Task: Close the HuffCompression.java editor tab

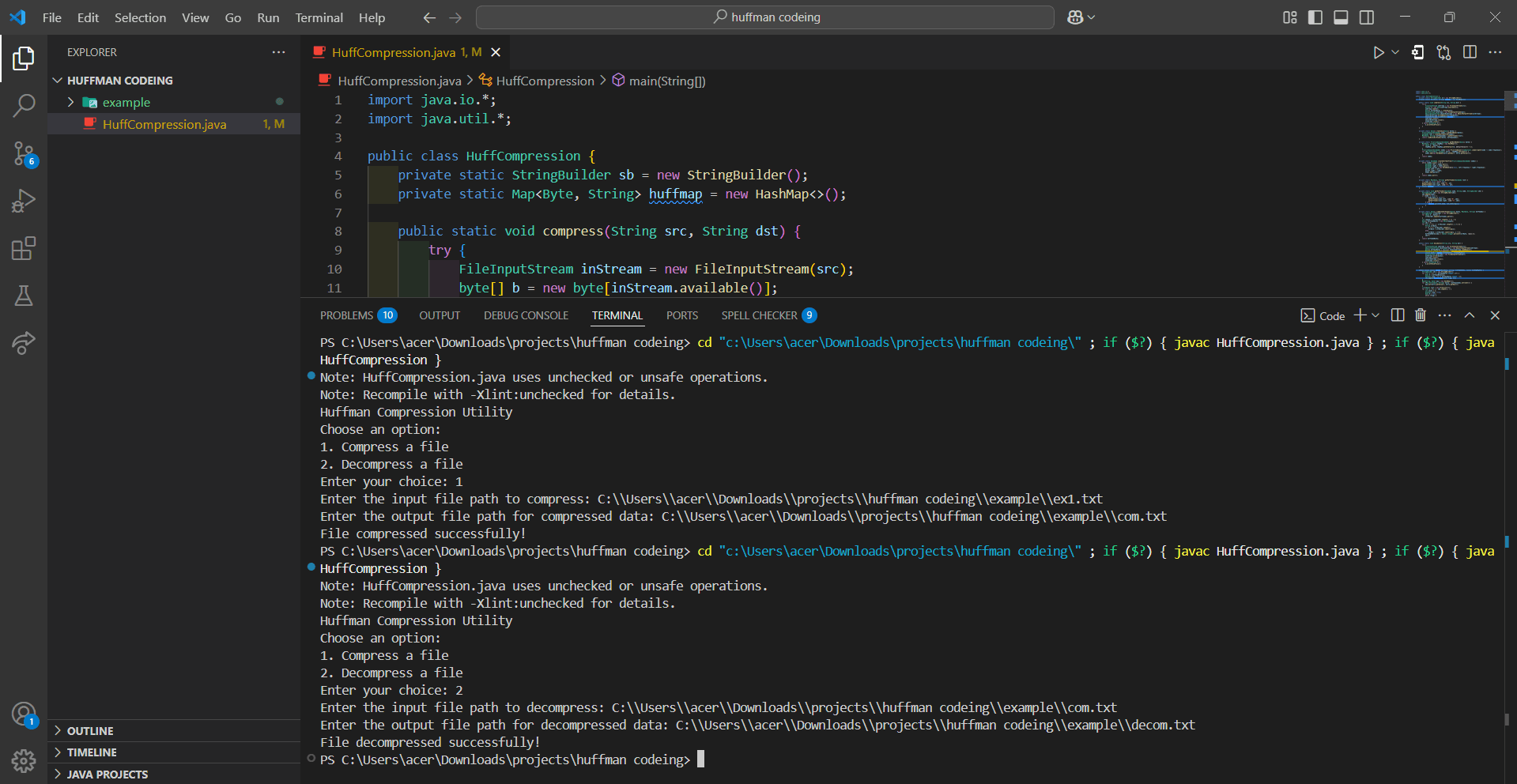Action: coord(496,52)
